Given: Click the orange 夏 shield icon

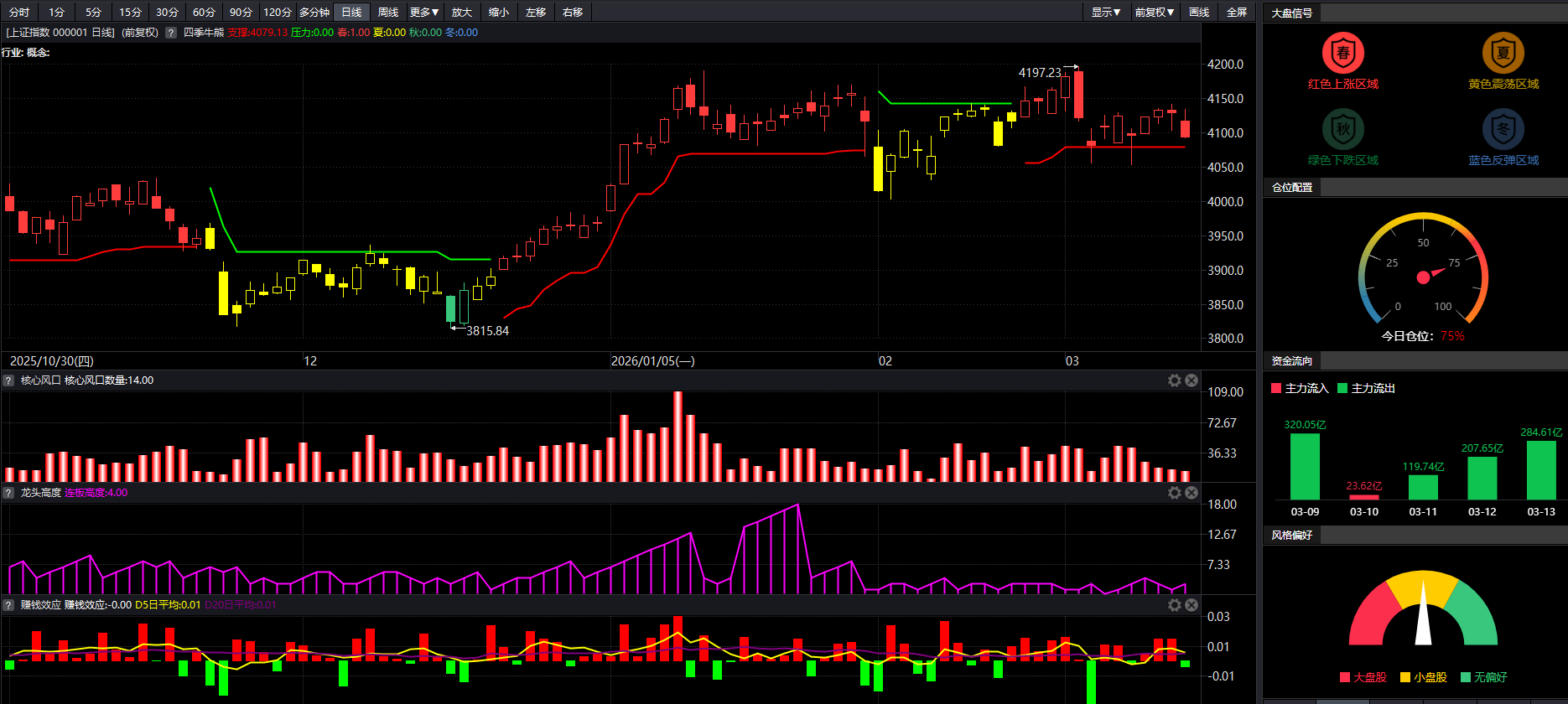Looking at the screenshot, I should click(1503, 53).
